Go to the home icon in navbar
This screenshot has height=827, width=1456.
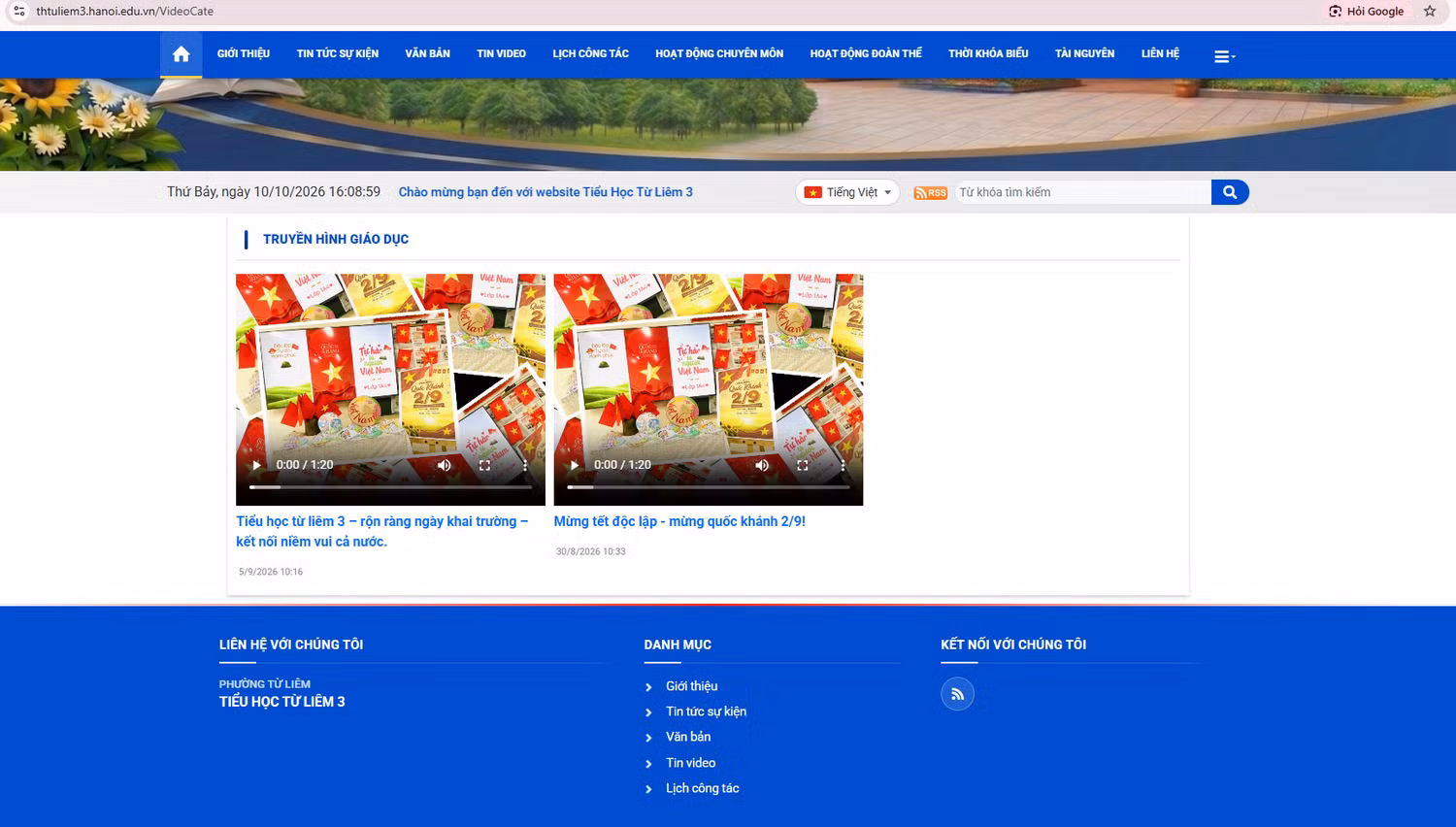(181, 54)
